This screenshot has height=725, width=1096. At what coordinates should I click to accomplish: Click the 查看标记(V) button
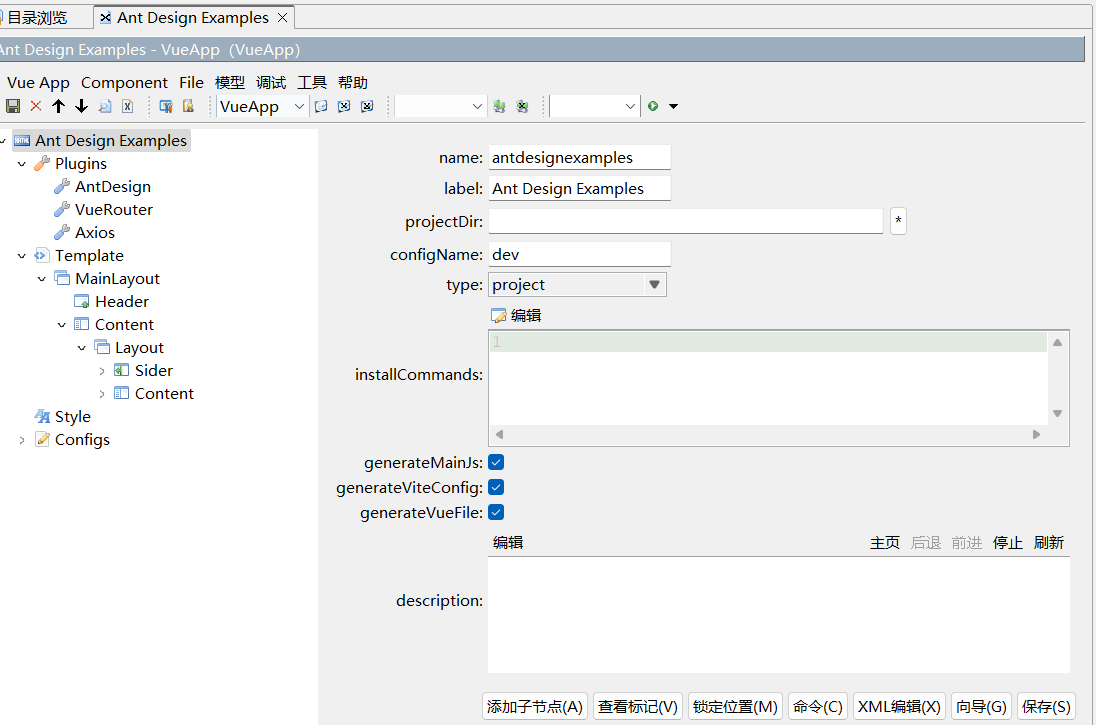click(x=637, y=707)
